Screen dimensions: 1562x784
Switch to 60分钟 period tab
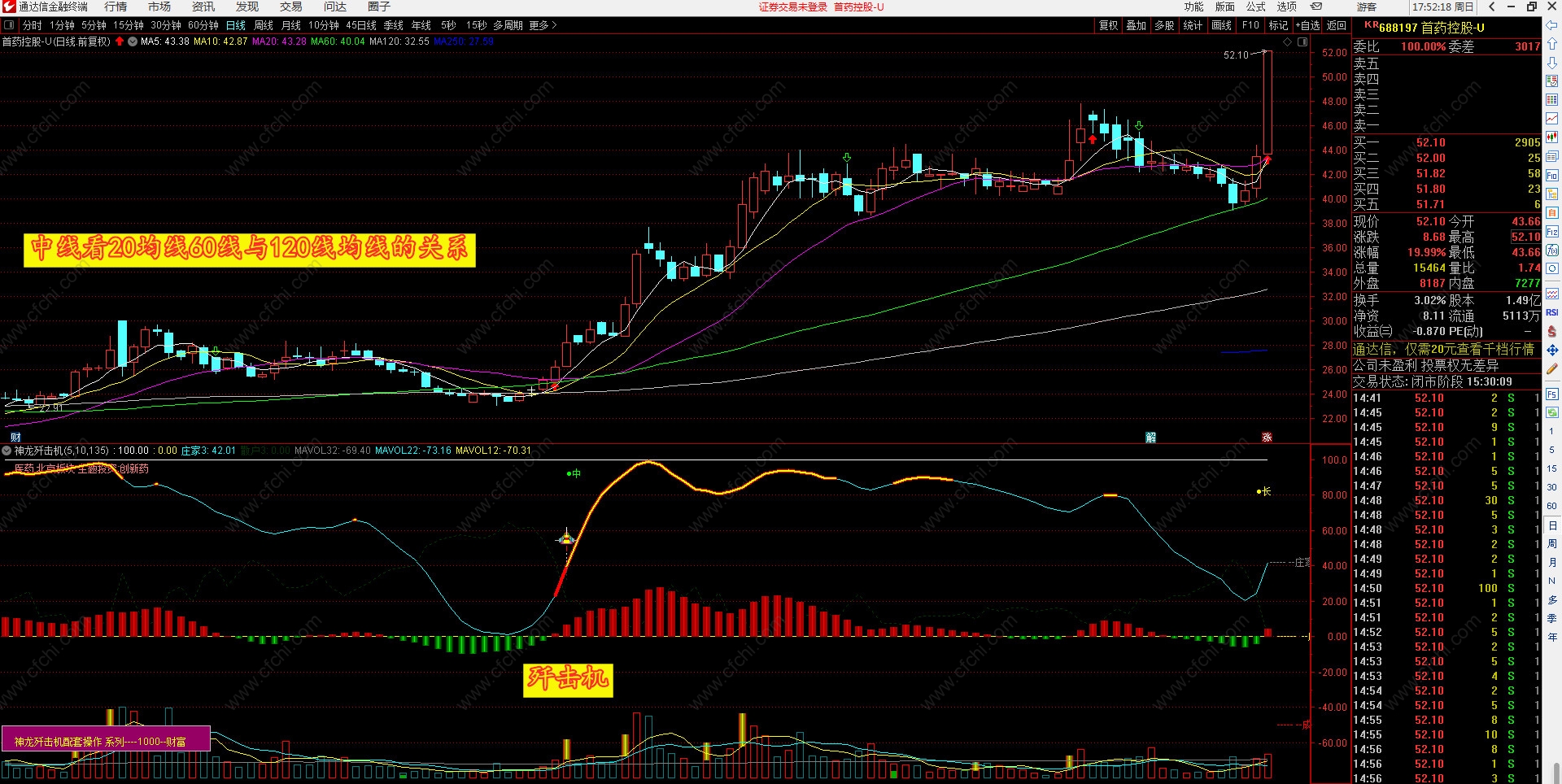(x=203, y=25)
